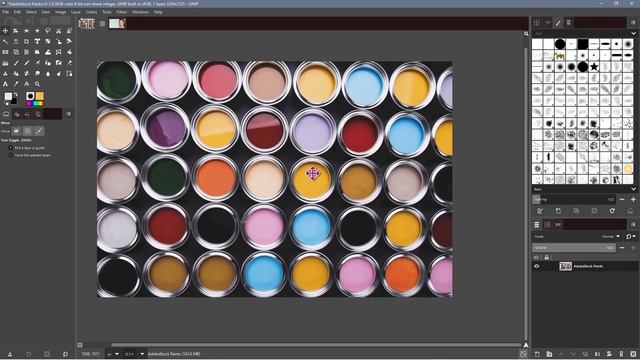640x360 pixels.
Task: Open the Filters menu
Action: click(122, 12)
